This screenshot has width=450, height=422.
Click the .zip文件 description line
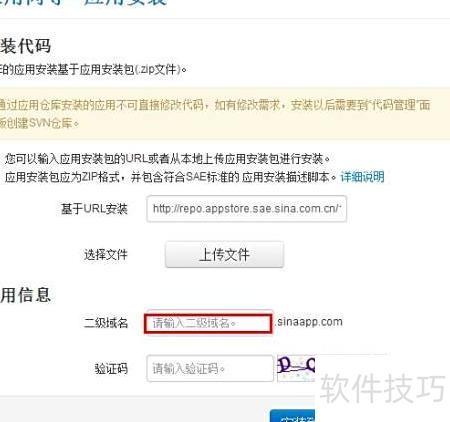click(93, 70)
